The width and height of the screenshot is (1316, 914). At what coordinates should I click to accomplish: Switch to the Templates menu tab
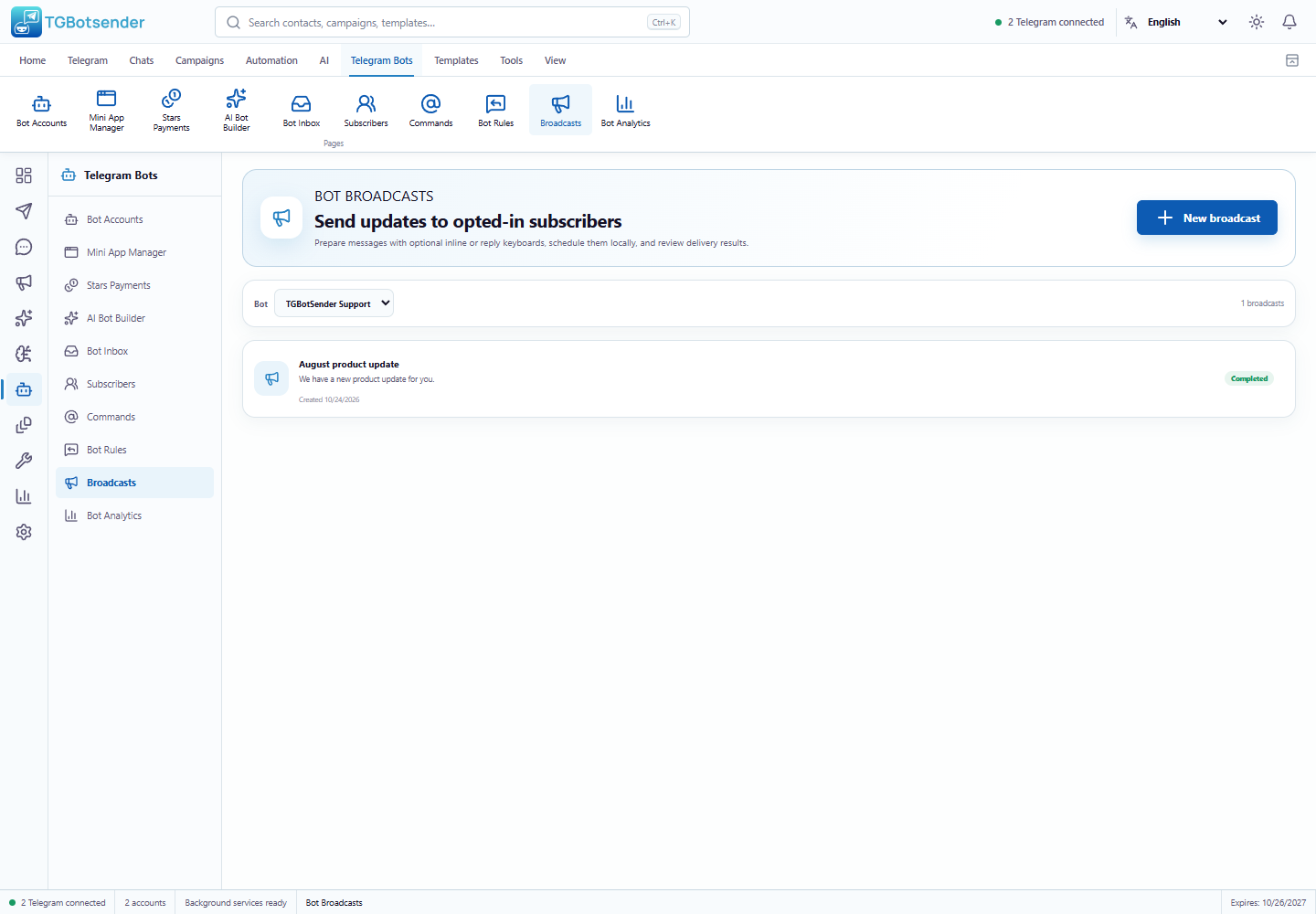pos(456,60)
